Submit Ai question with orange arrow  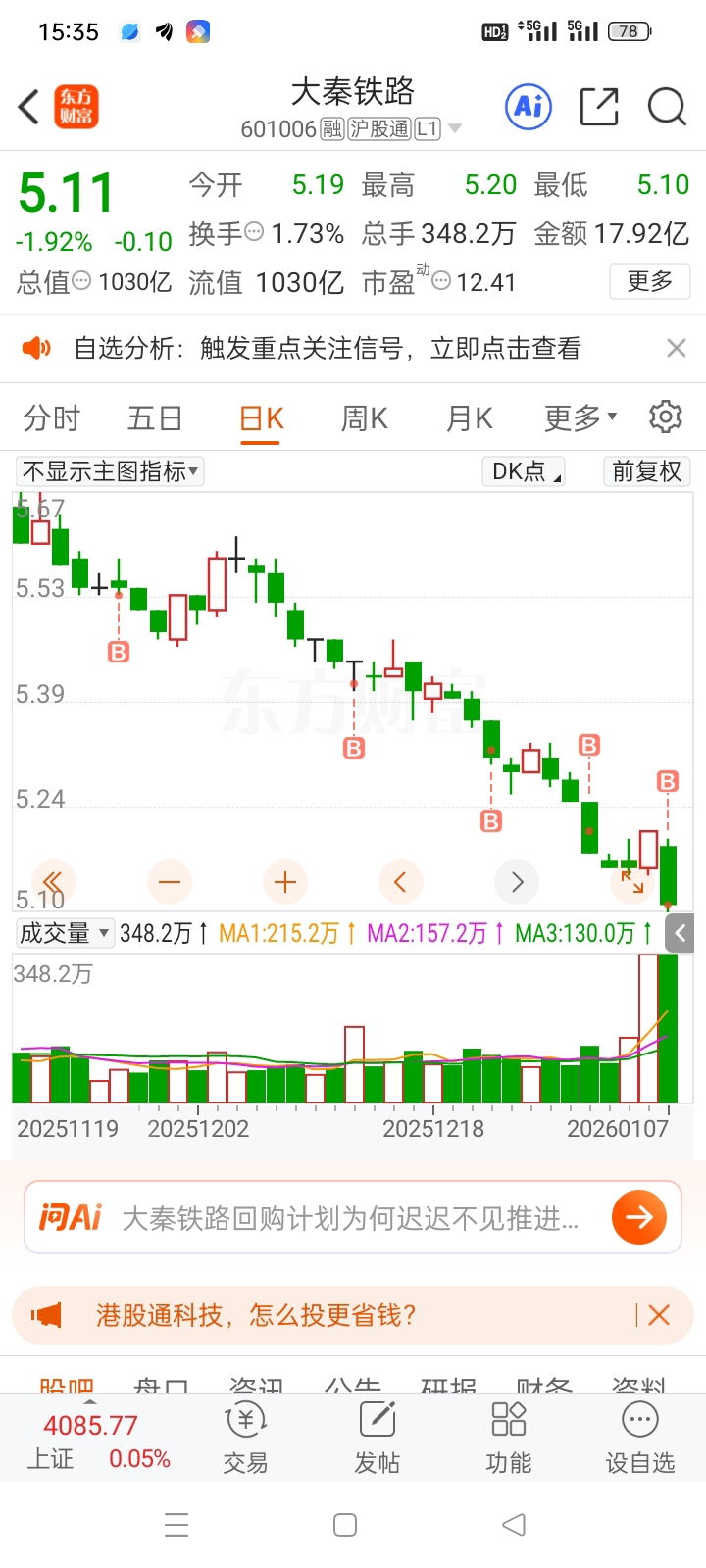pos(639,1217)
